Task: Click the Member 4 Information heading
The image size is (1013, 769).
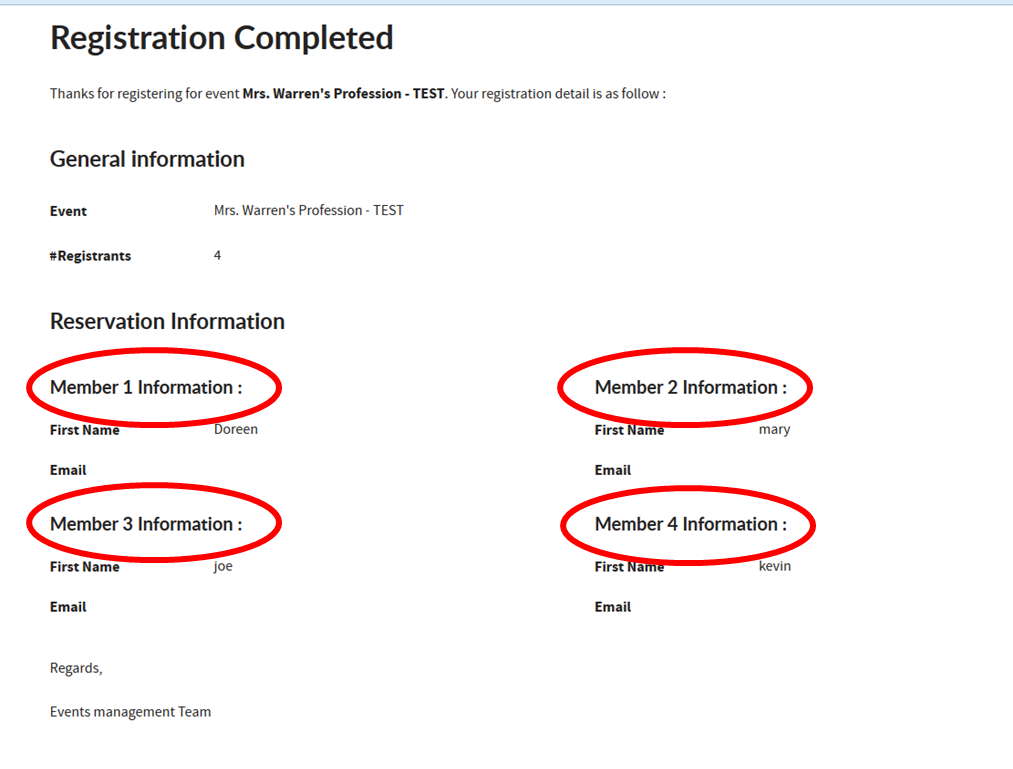Action: (690, 524)
